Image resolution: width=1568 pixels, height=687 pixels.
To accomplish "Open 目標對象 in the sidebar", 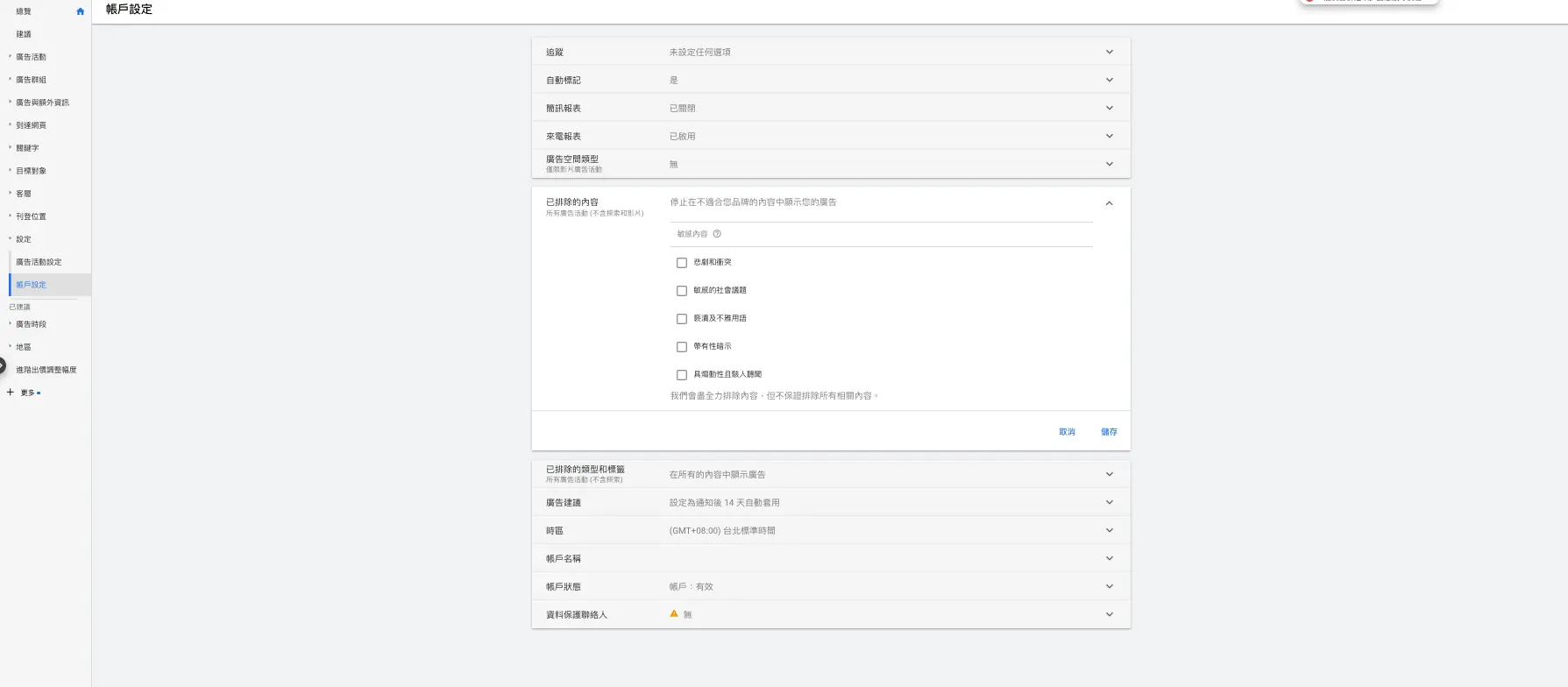I will click(x=31, y=171).
